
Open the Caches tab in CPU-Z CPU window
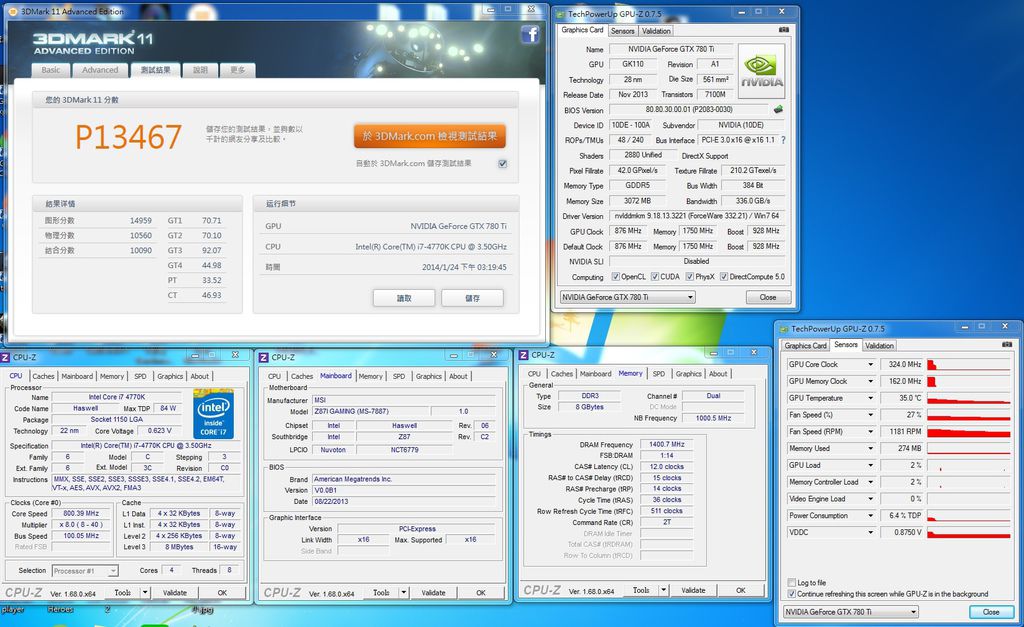(x=43, y=376)
